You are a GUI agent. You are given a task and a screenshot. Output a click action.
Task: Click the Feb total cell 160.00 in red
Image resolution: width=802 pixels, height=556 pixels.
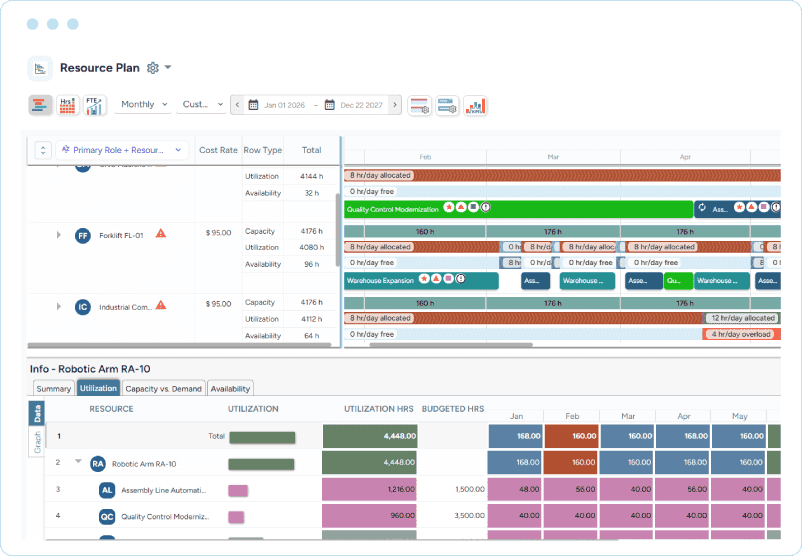[571, 436]
